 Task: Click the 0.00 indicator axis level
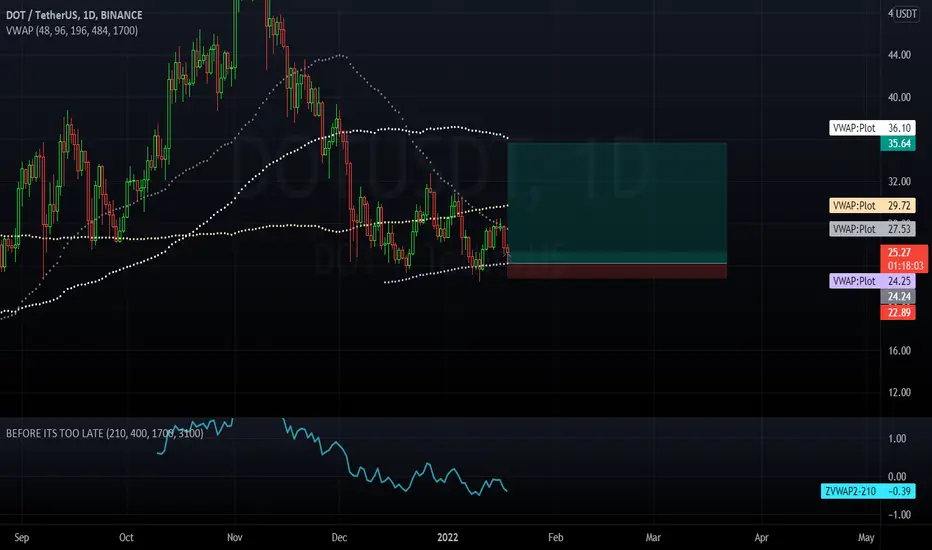[x=897, y=476]
